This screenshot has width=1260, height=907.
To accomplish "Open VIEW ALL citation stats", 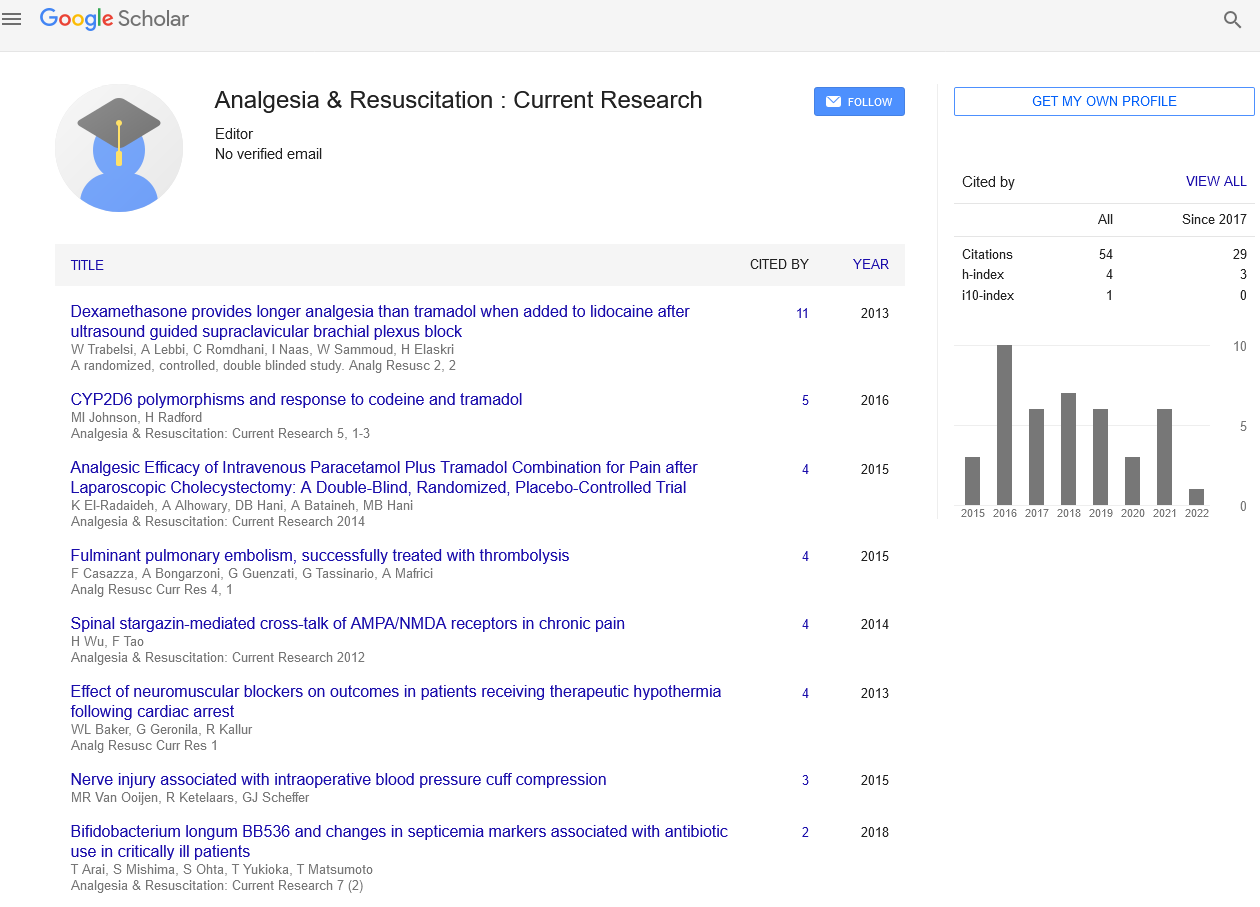I will tap(1216, 181).
